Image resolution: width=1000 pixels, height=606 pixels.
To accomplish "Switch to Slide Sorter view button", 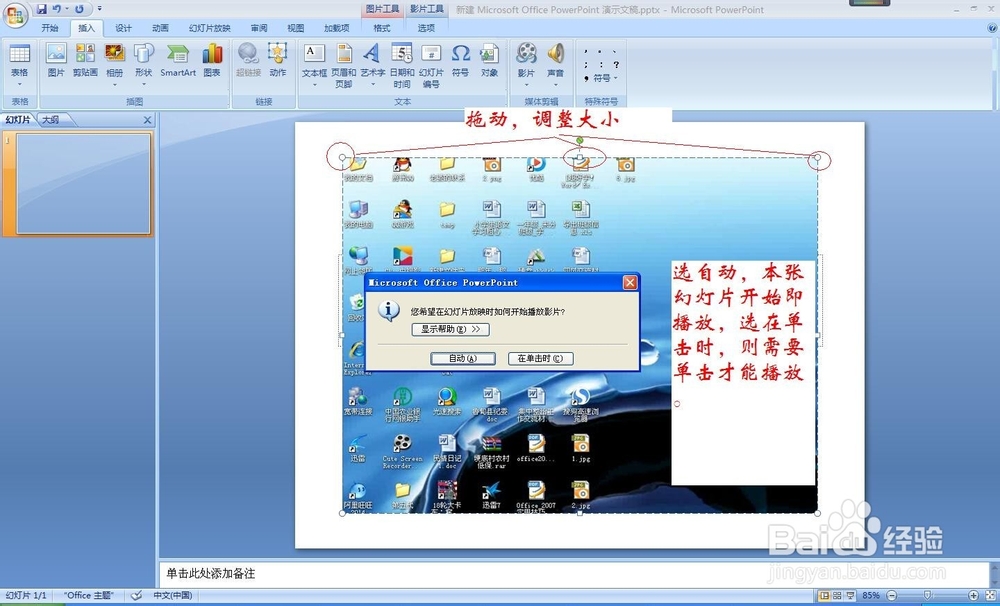I will pyautogui.click(x=837, y=595).
